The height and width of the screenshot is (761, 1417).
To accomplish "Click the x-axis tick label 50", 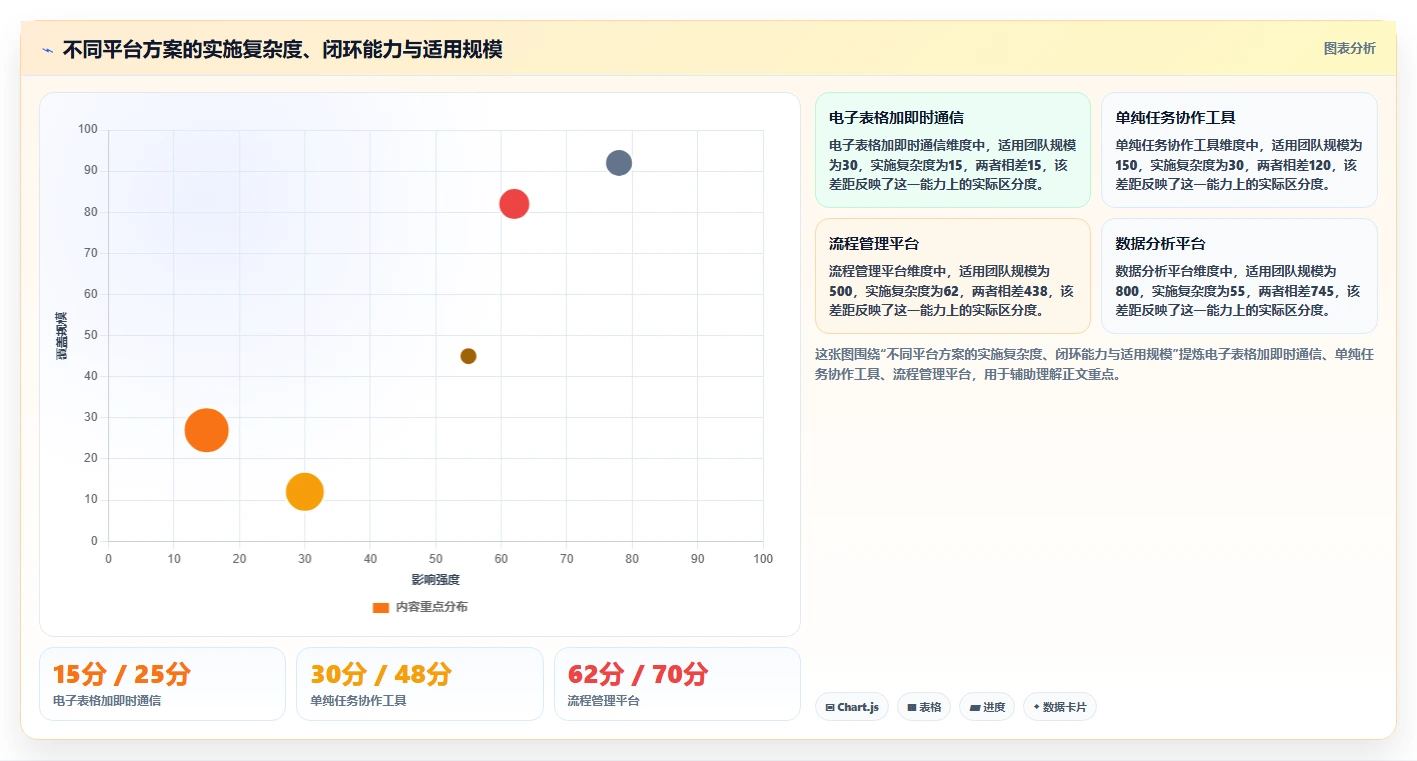I will tap(436, 559).
